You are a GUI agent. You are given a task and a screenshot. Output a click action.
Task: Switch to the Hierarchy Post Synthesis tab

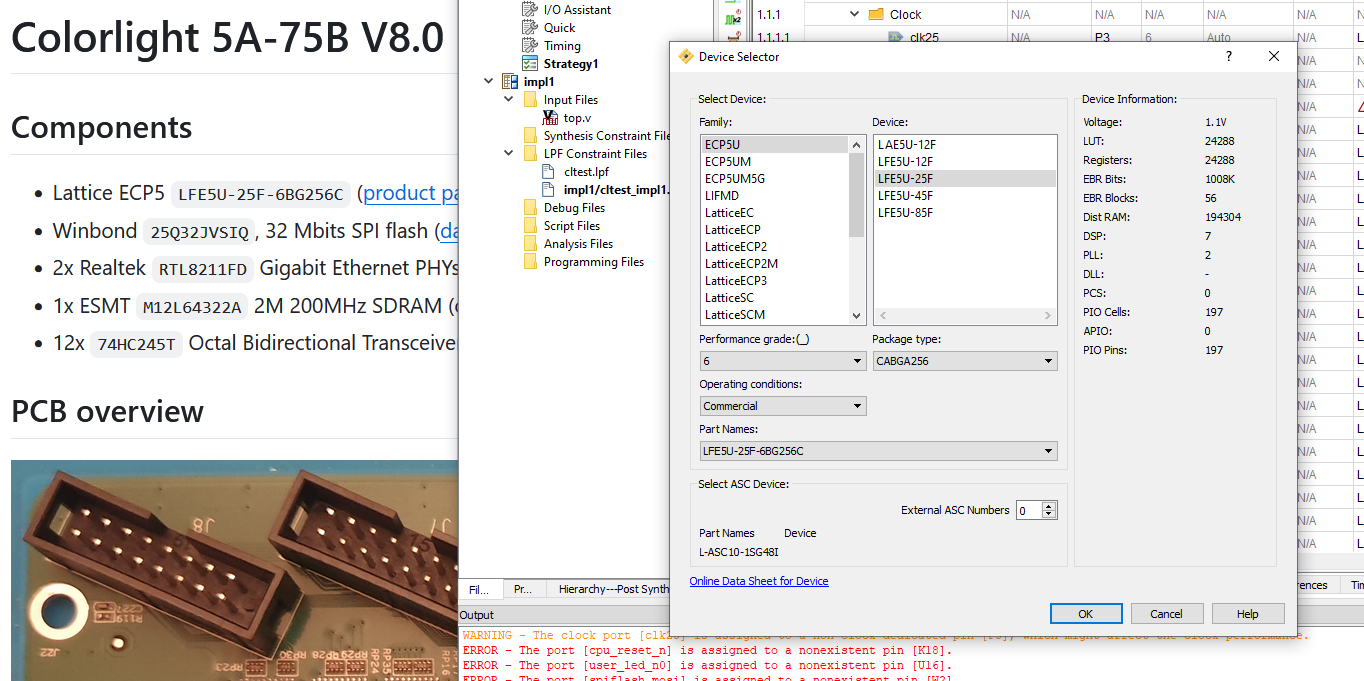(612, 589)
